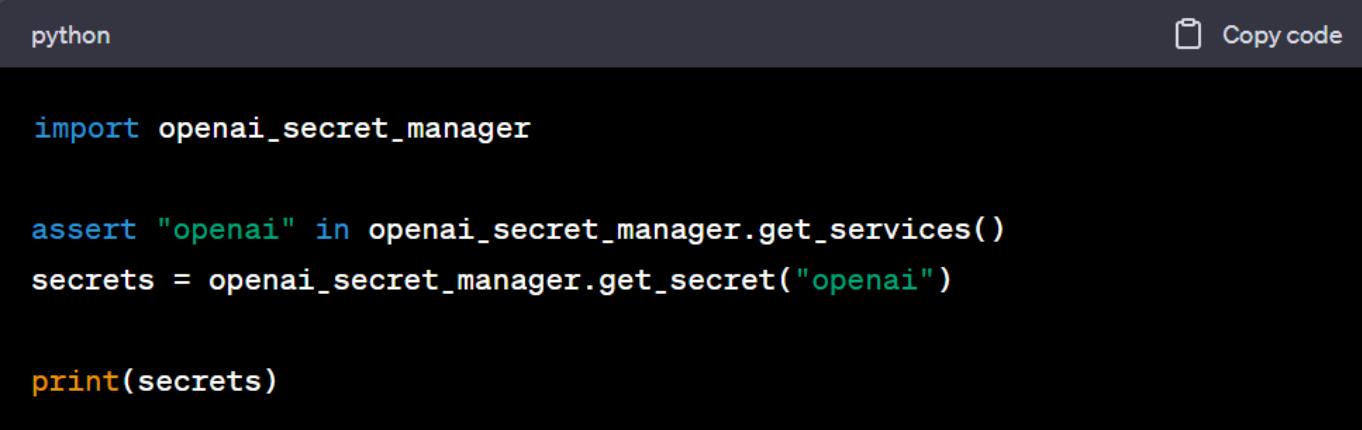Click openai_secret_manager on the secrets assignment line
This screenshot has height=430, width=1362.
pyautogui.click(x=394, y=281)
